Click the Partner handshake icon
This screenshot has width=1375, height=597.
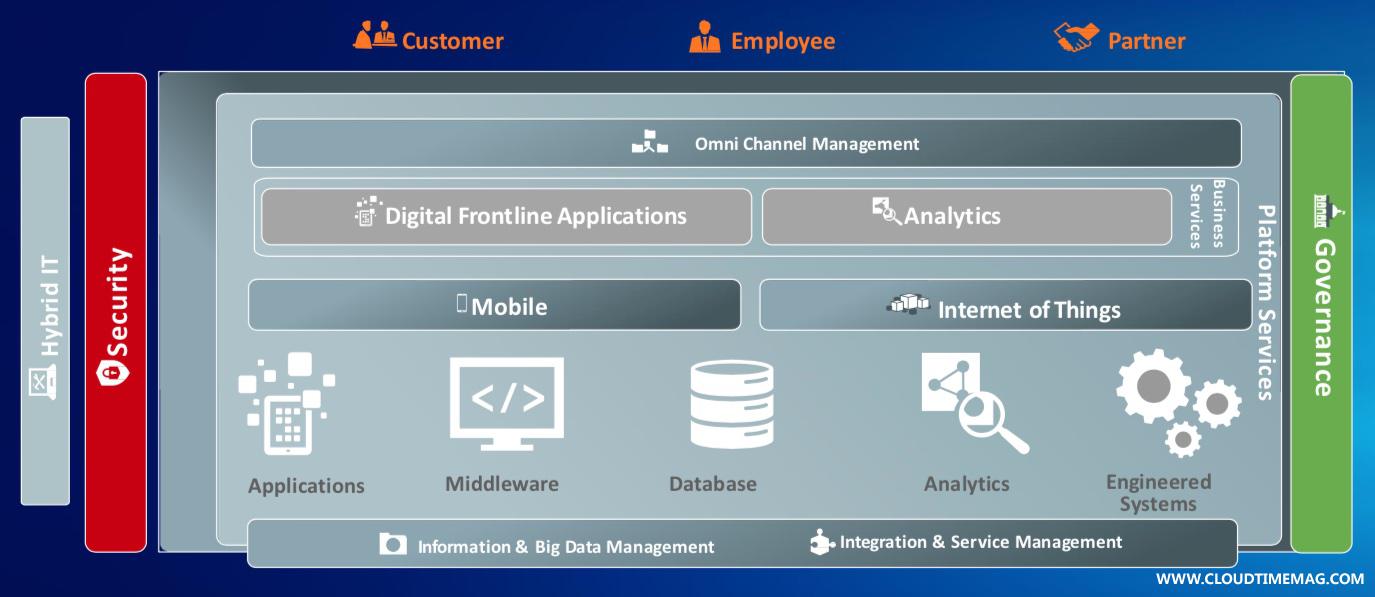click(x=1076, y=38)
